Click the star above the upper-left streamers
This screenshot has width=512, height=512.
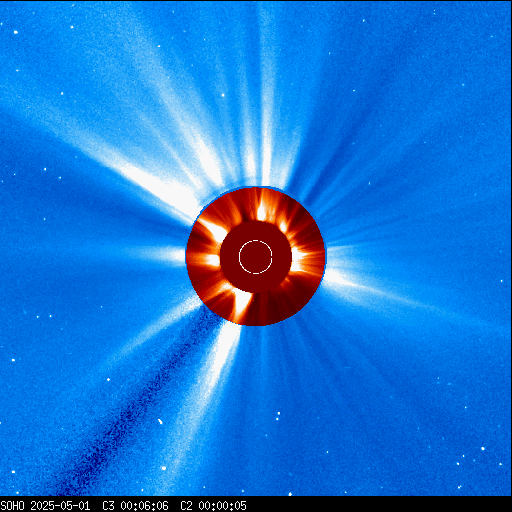(x=72, y=27)
